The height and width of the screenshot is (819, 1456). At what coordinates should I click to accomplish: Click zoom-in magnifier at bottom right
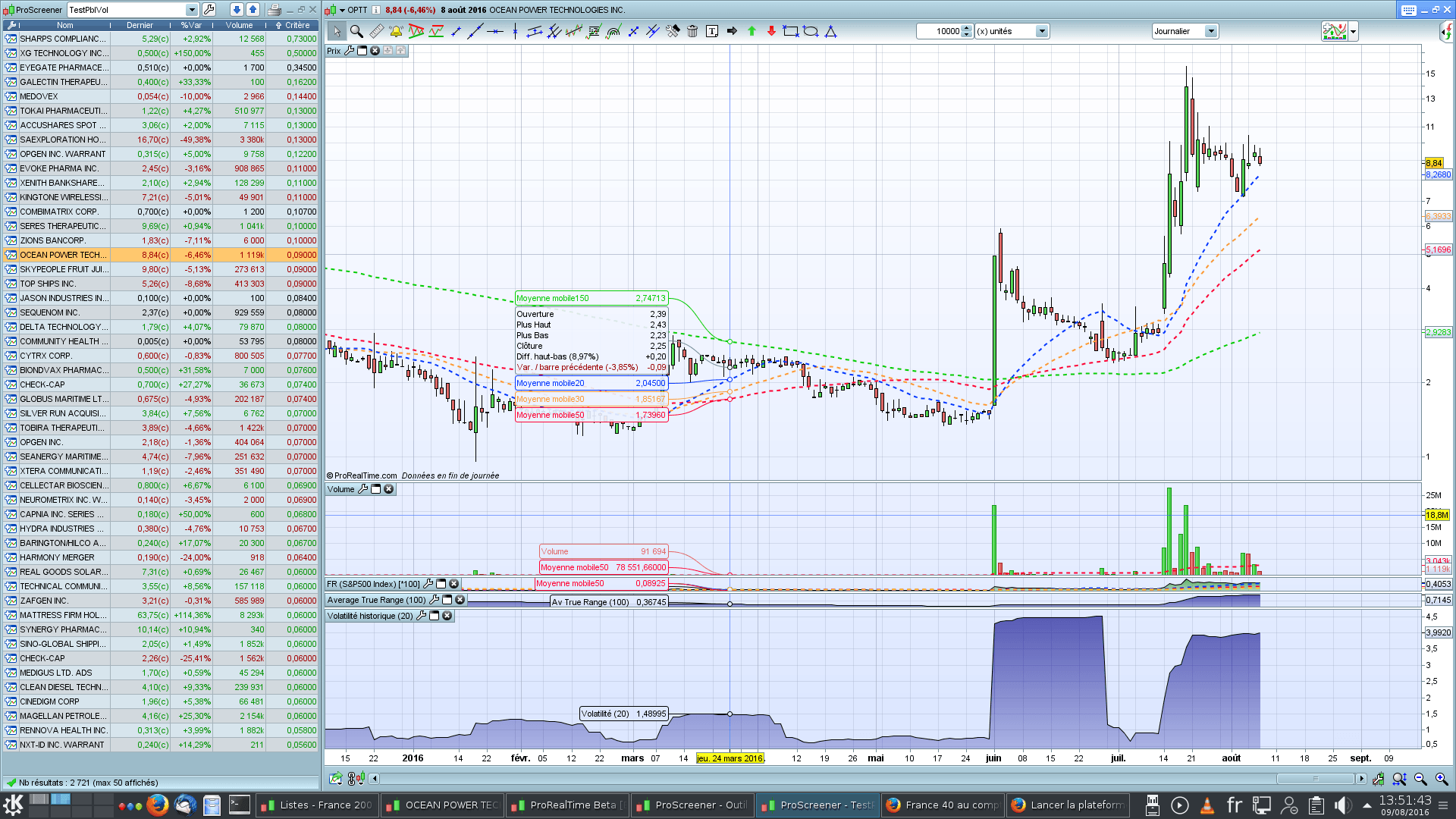pyautogui.click(x=1441, y=779)
